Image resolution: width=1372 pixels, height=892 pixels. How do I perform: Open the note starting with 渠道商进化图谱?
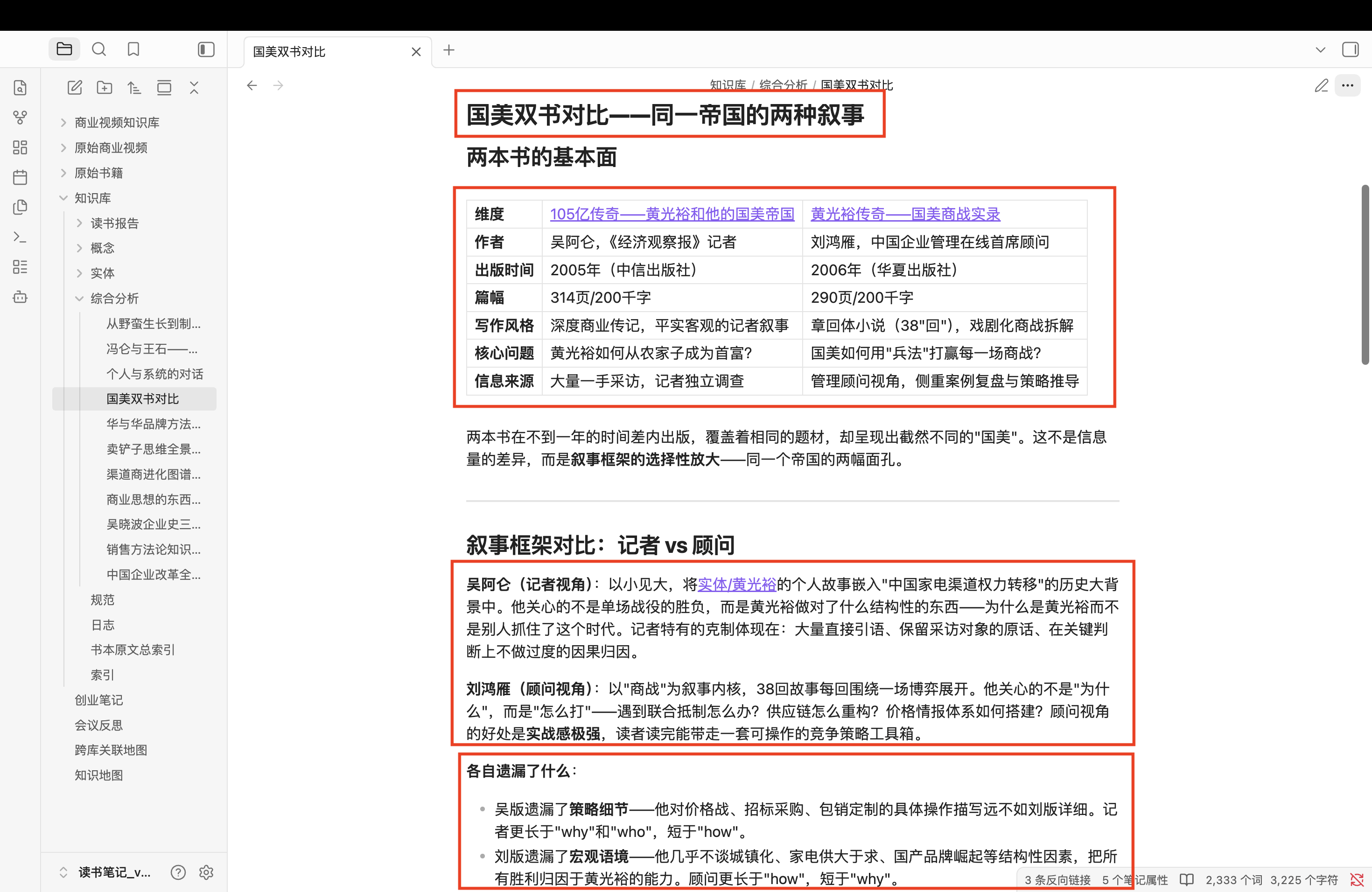point(153,474)
